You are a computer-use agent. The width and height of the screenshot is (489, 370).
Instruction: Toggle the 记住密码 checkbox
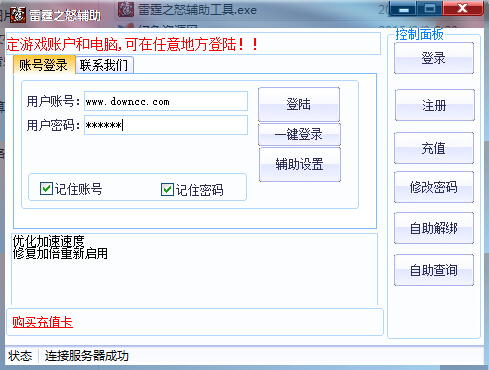(x=167, y=189)
